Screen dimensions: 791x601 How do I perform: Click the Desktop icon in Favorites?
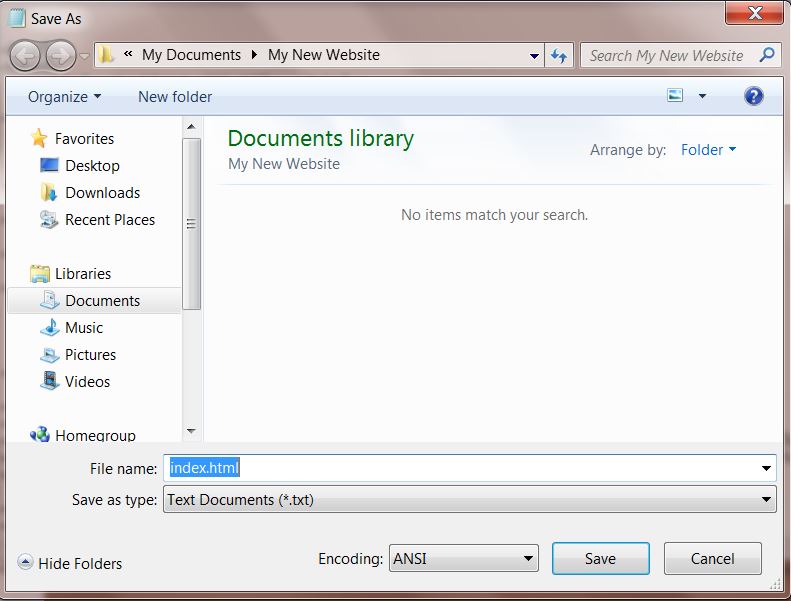pyautogui.click(x=49, y=165)
